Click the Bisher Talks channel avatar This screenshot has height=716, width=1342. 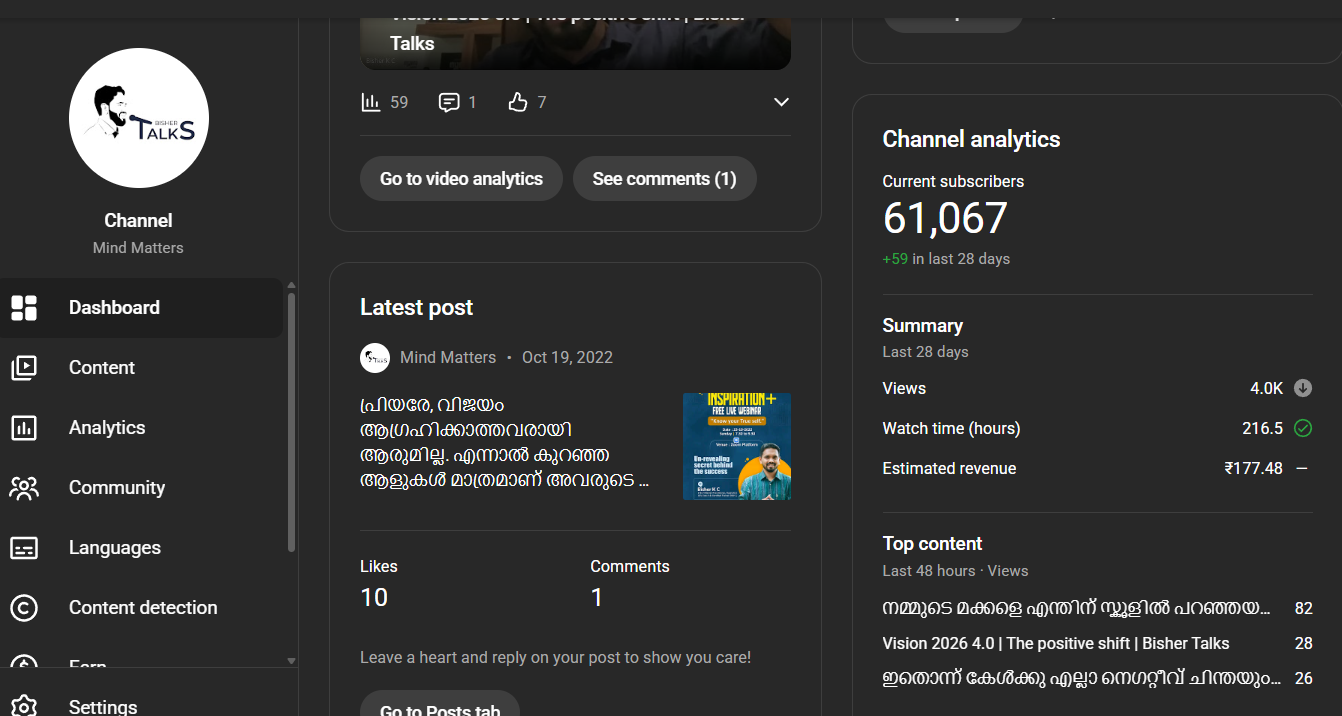tap(139, 118)
